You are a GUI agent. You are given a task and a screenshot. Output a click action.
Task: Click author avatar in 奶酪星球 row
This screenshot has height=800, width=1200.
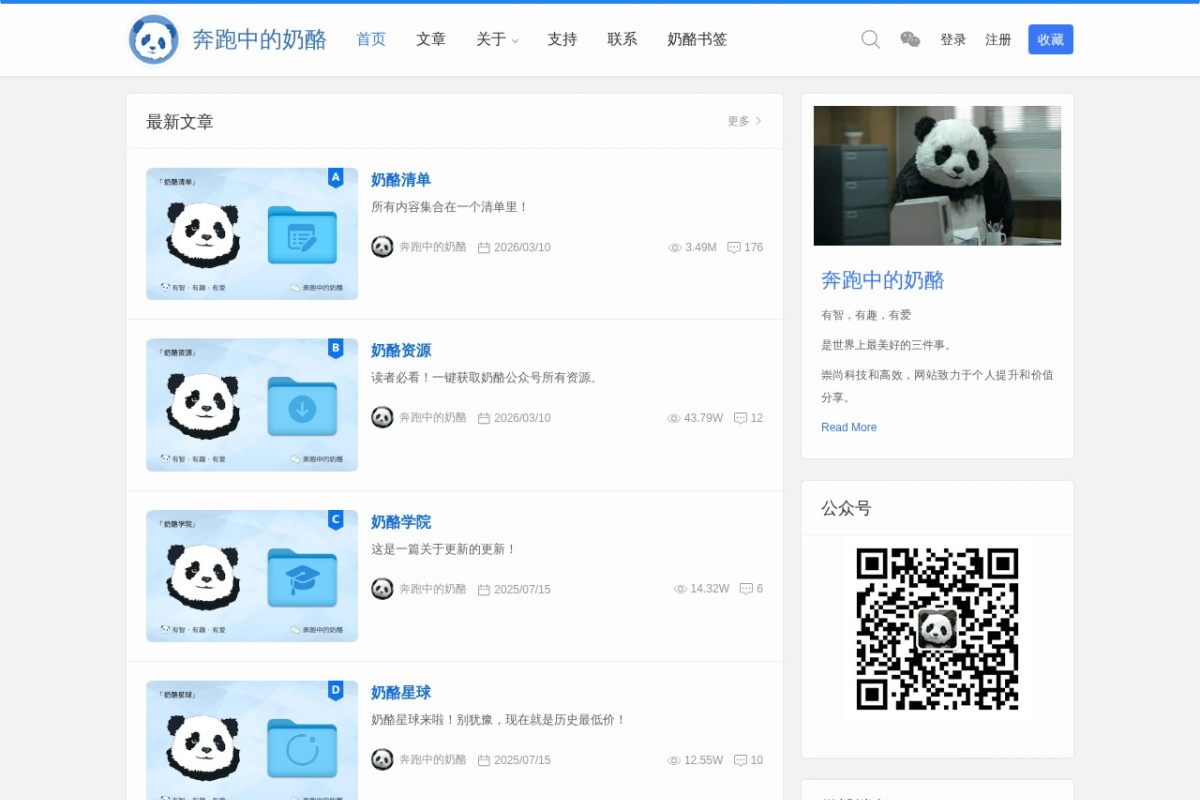[382, 760]
